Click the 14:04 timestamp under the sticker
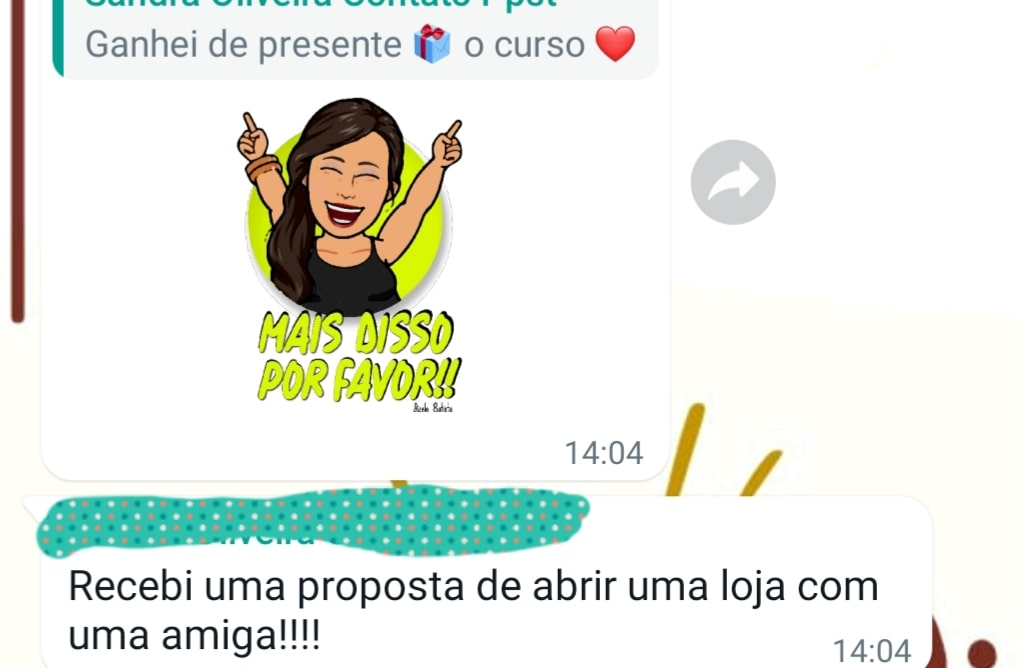Screen dimensions: 1021x668 604,453
